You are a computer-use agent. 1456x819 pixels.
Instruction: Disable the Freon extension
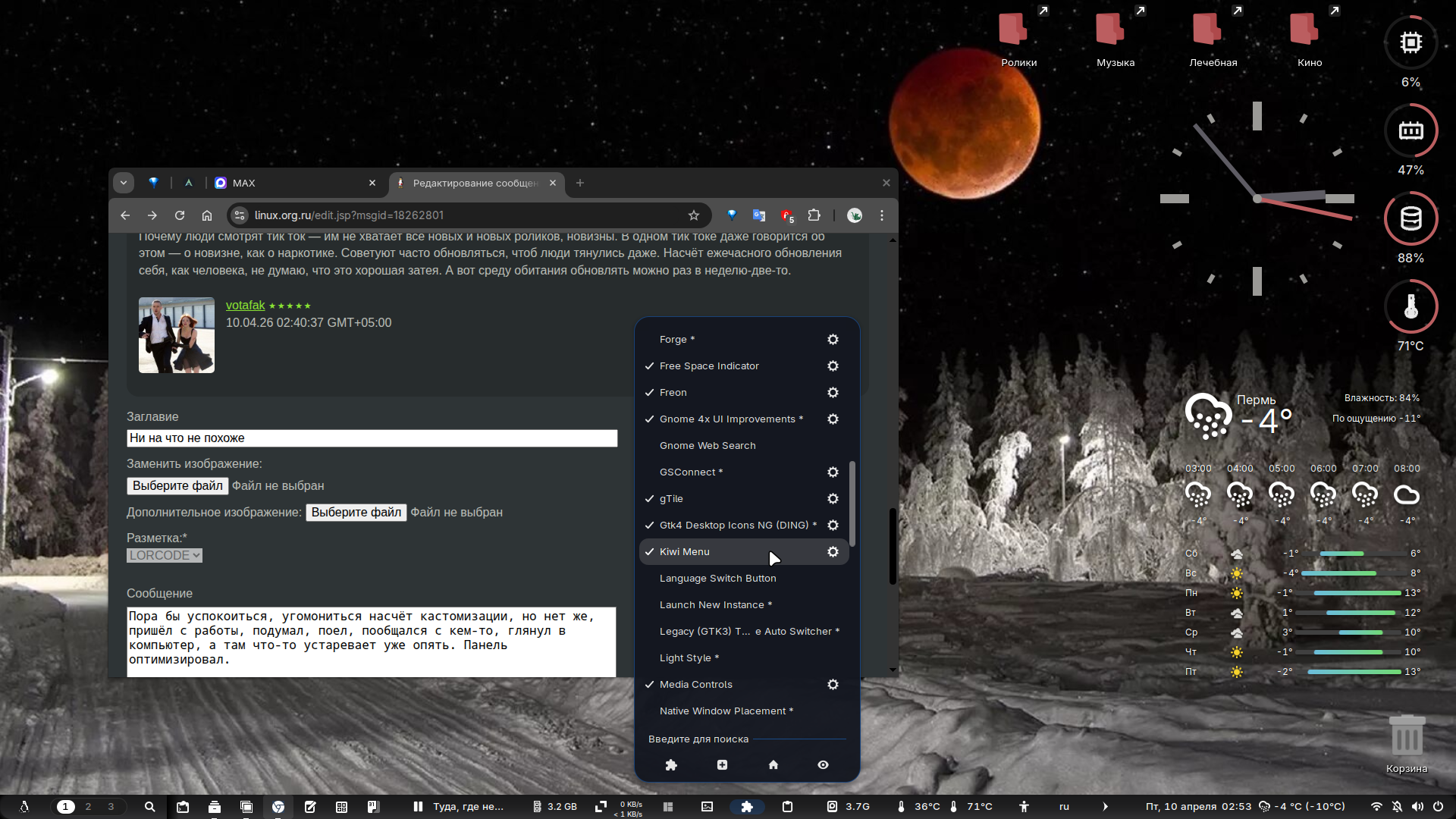click(673, 392)
